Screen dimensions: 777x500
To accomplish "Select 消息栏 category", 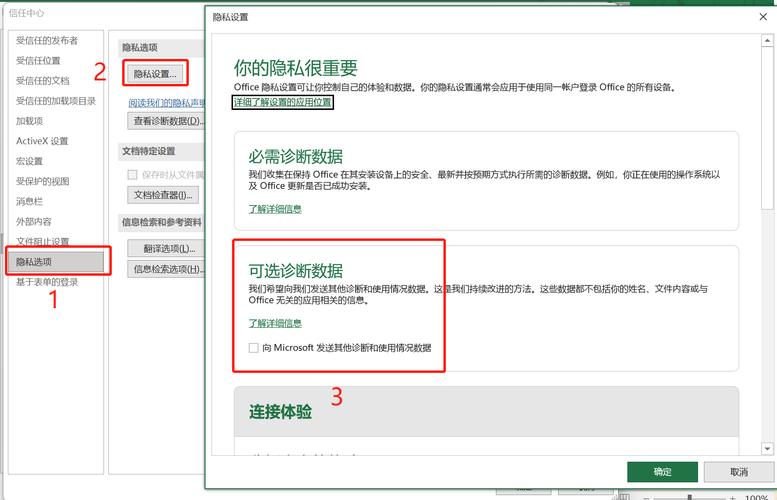I will tap(30, 202).
